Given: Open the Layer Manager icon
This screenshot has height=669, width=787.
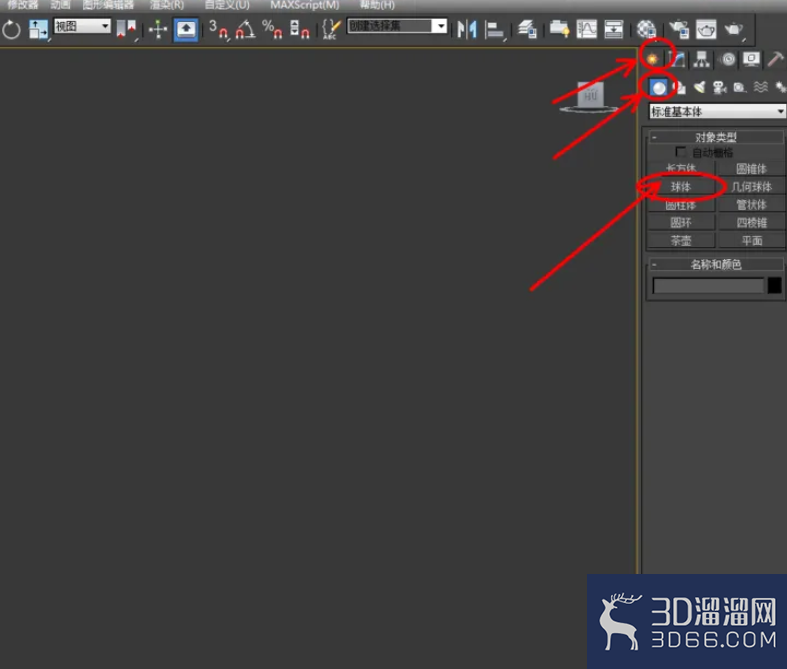Looking at the screenshot, I should pyautogui.click(x=527, y=29).
